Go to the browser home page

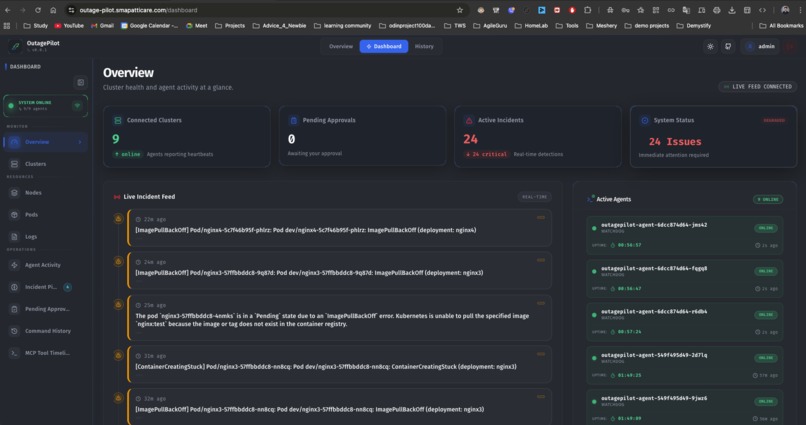point(53,10)
